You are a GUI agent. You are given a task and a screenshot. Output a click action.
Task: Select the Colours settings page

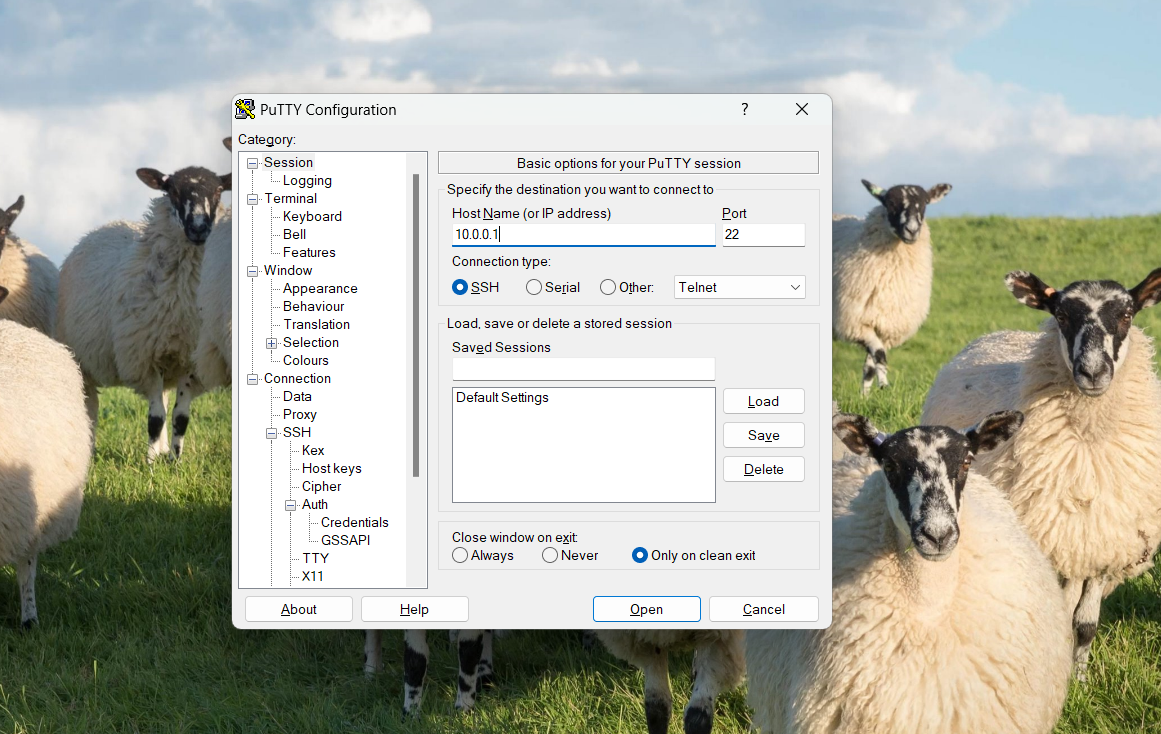(x=307, y=360)
